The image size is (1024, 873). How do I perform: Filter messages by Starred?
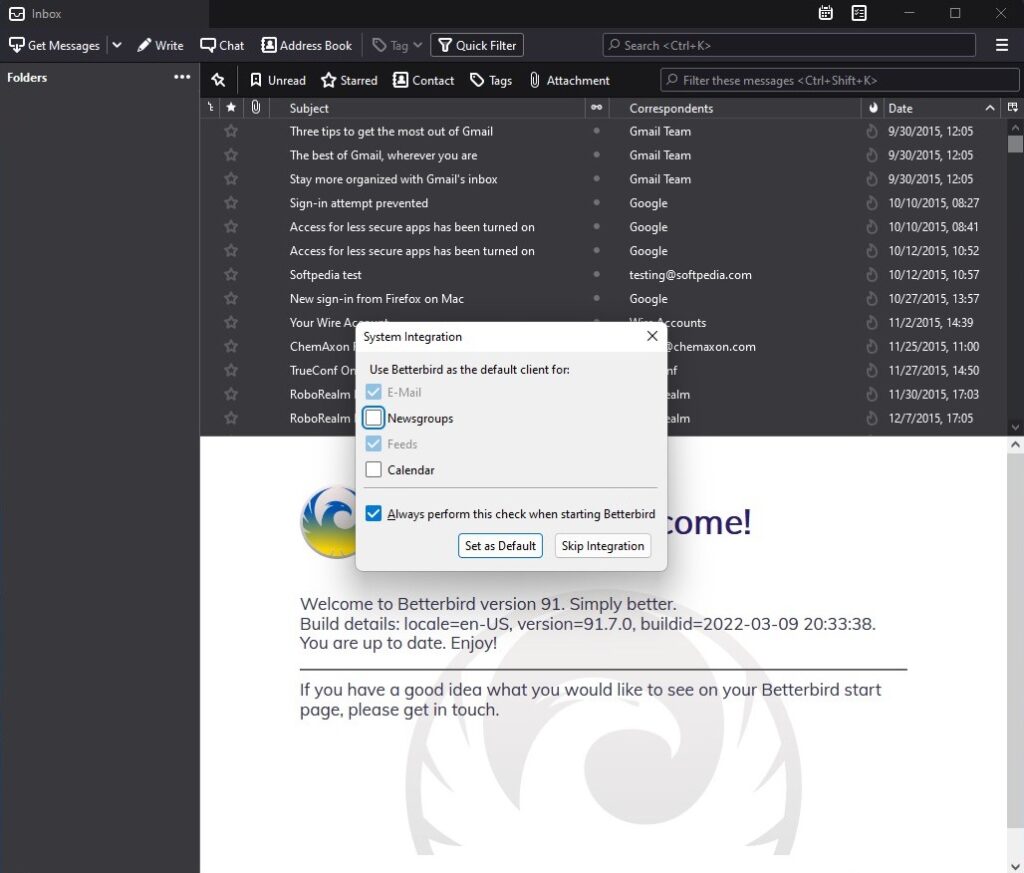pos(348,80)
